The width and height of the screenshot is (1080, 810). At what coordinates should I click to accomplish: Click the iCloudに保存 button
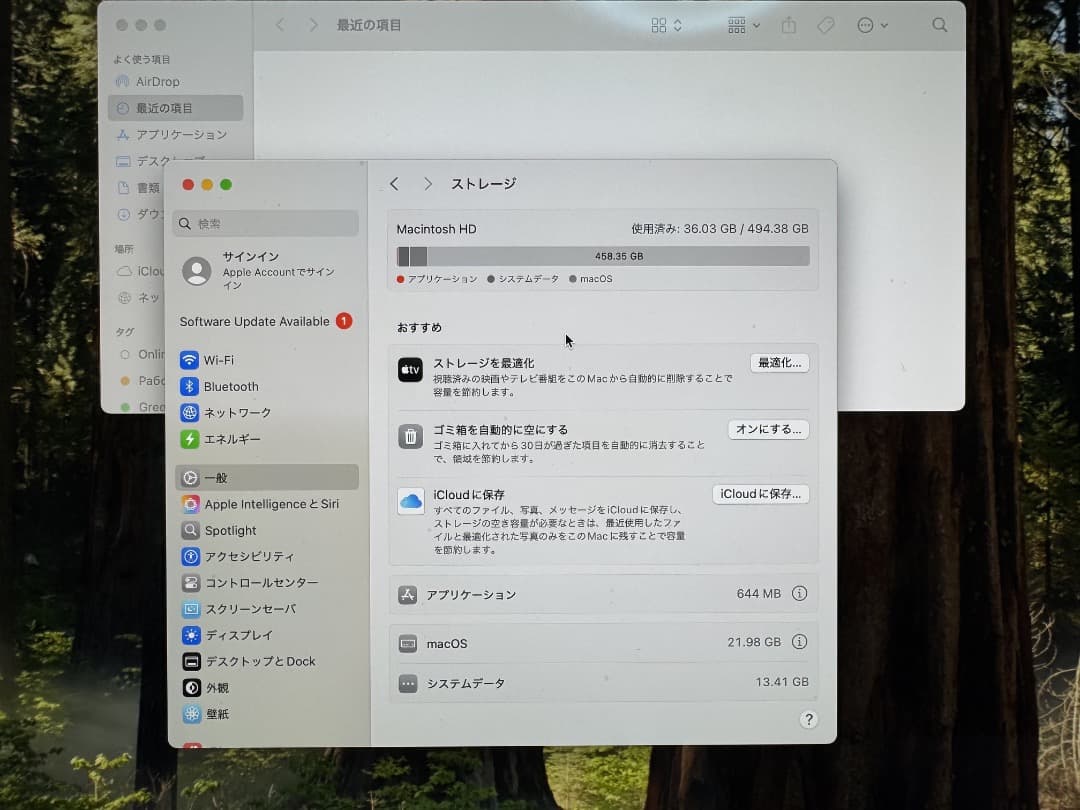761,493
